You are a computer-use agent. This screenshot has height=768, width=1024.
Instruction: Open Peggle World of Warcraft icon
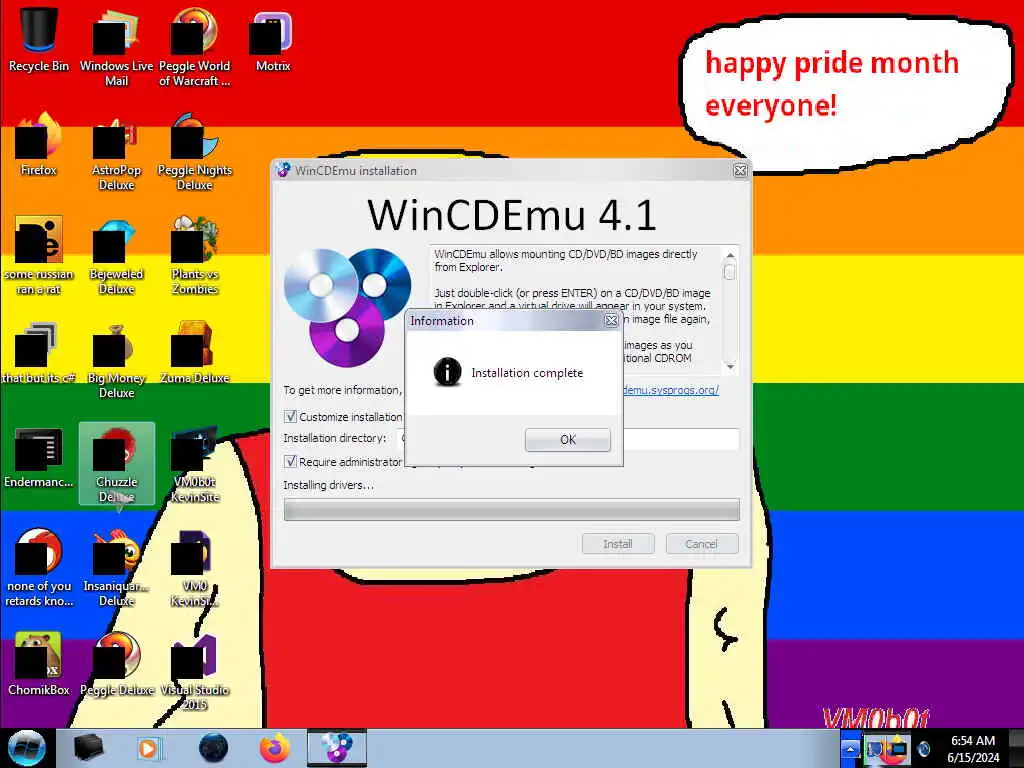click(195, 47)
